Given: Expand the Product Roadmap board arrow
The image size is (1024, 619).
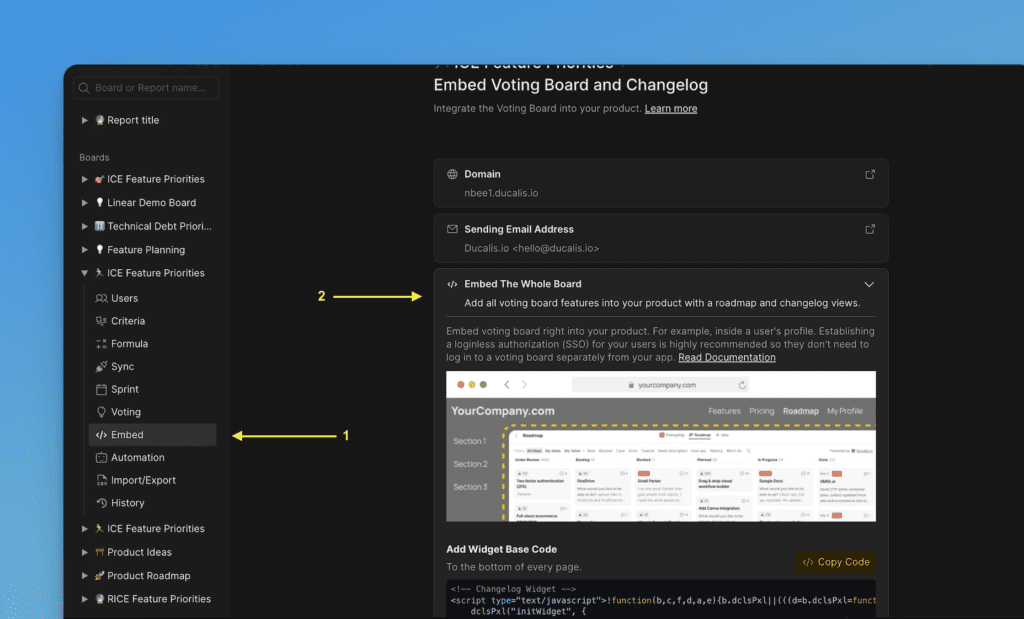Looking at the screenshot, I should pyautogui.click(x=85, y=576).
